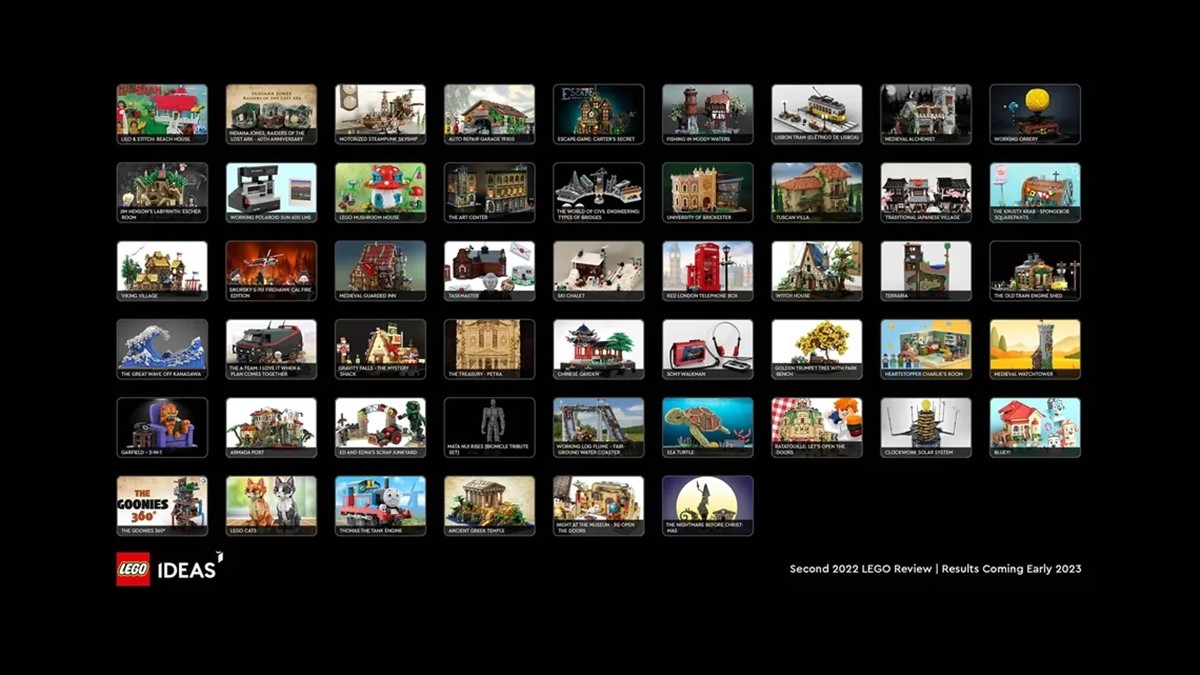Select The Treasury - Petra card
The width and height of the screenshot is (1200, 675).
(490, 349)
